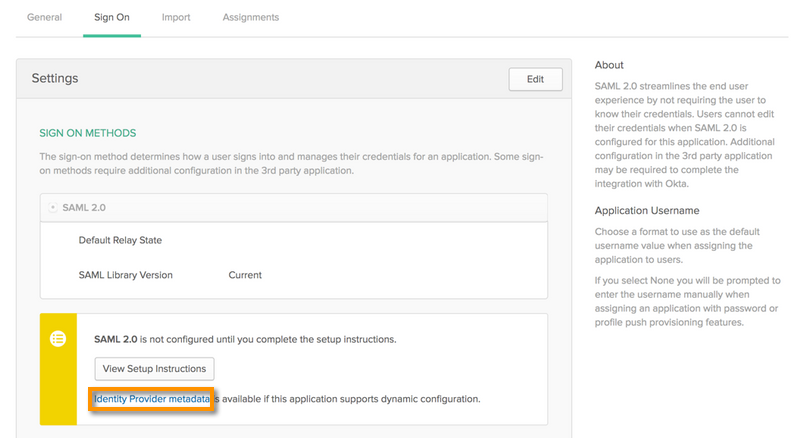This screenshot has height=438, width=800.
Task: Click the SAML 2.0 method label
Action: point(83,208)
